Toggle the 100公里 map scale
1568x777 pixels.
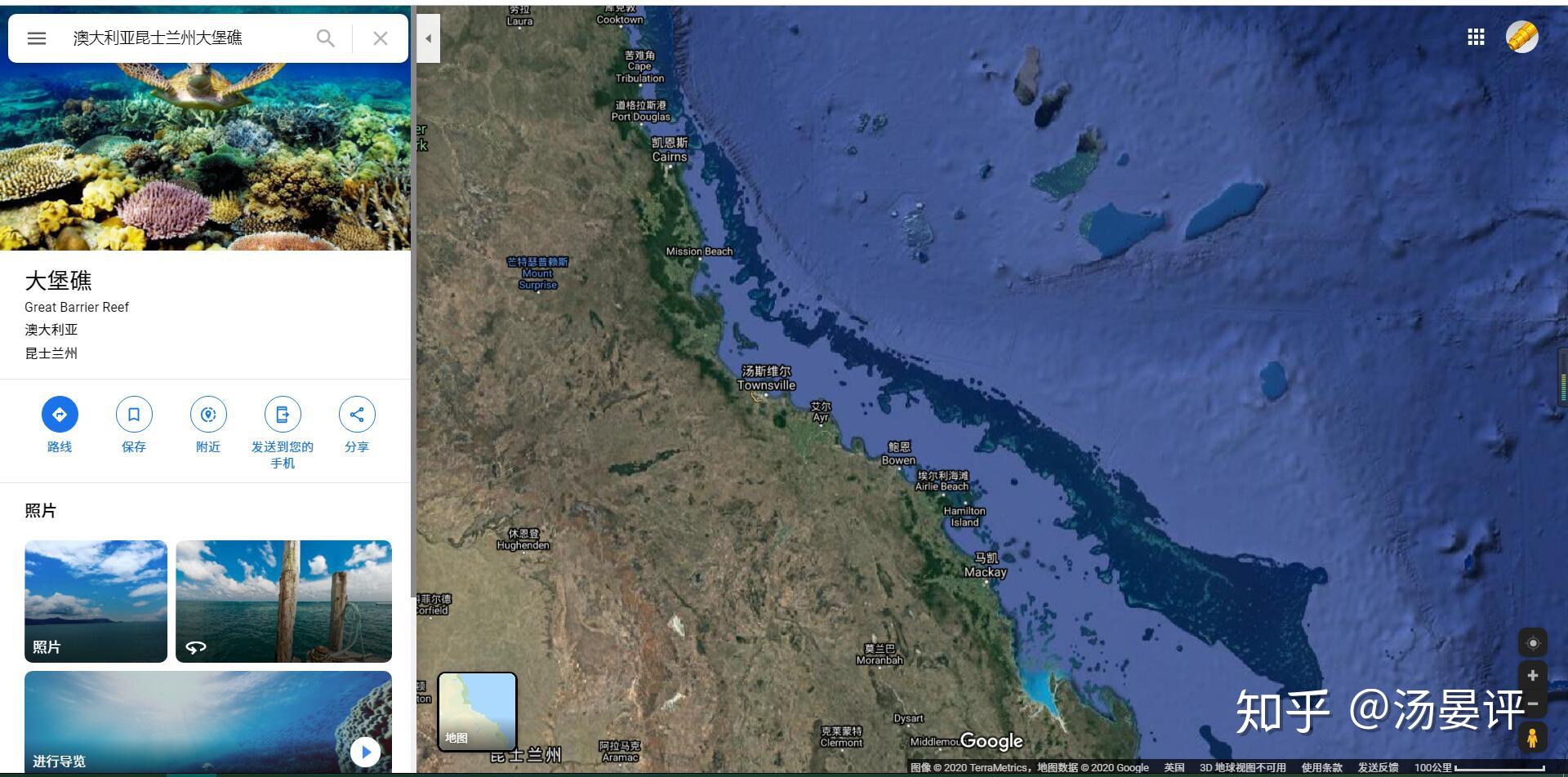coord(1480,767)
